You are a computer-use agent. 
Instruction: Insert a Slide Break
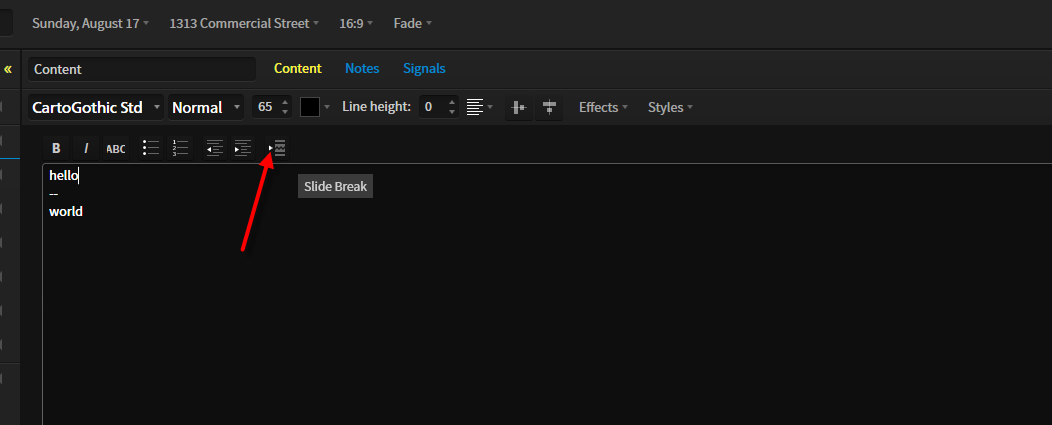[x=277, y=148]
